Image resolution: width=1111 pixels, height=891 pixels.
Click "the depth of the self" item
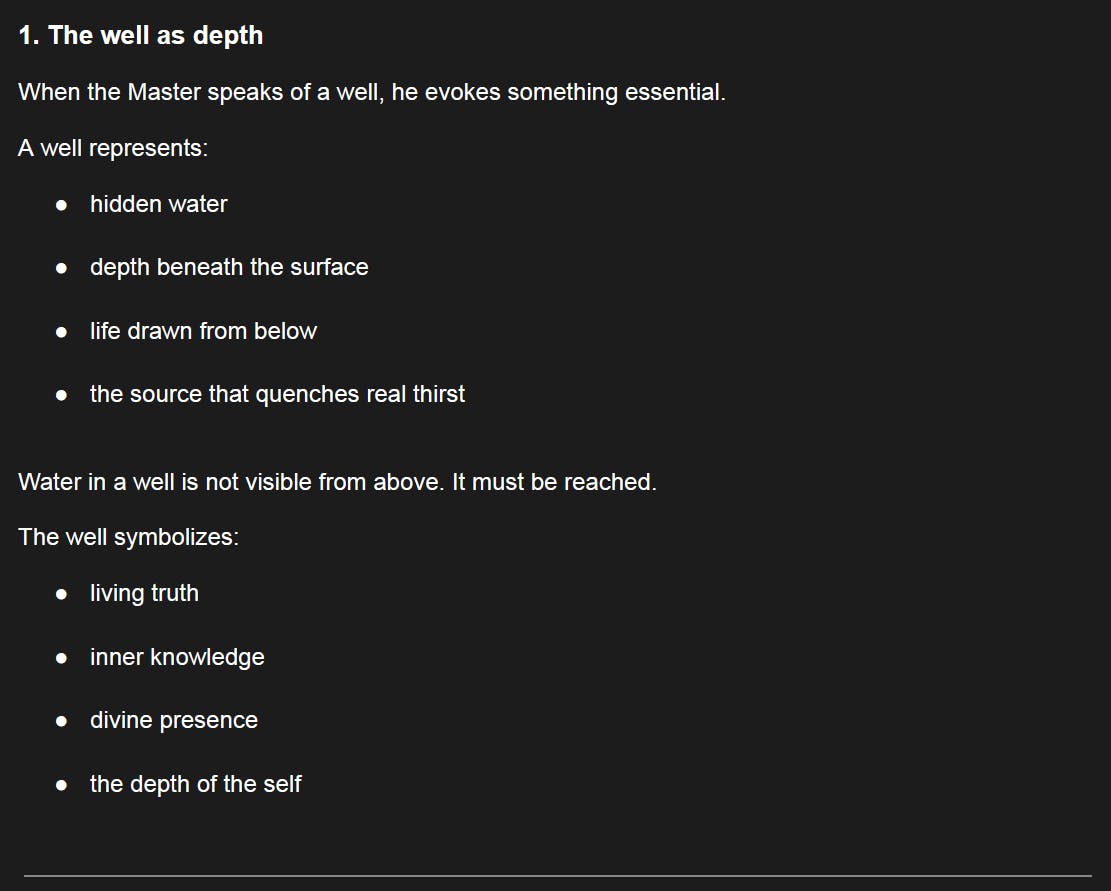(x=195, y=784)
